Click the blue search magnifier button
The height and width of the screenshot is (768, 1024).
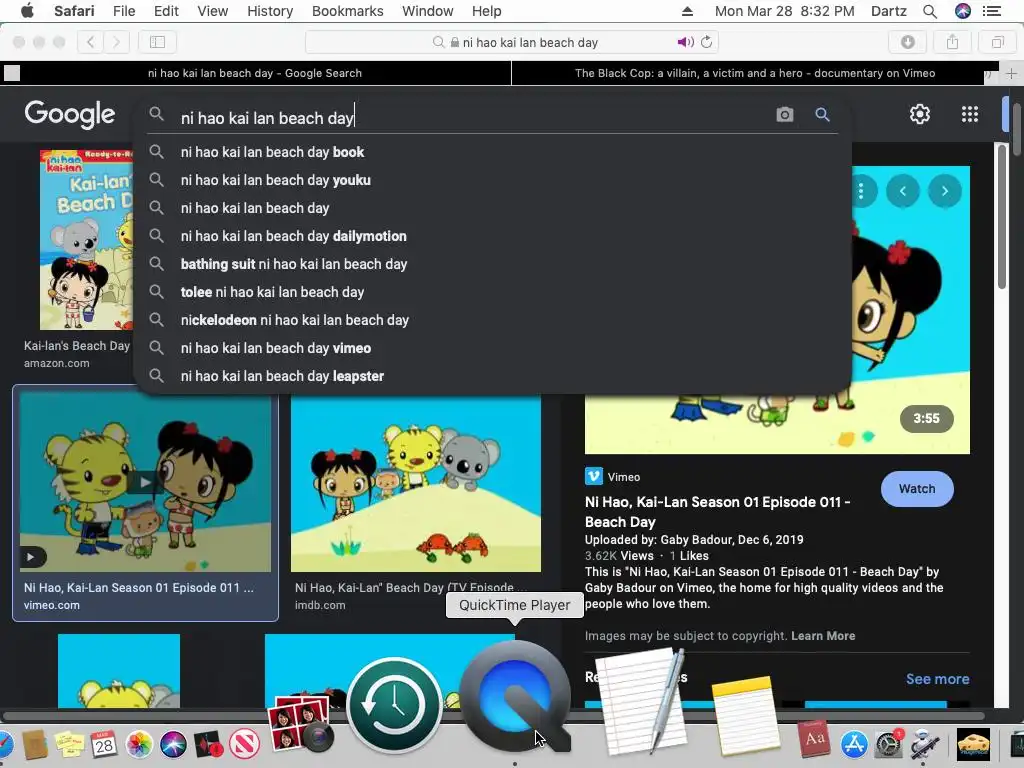pos(822,114)
